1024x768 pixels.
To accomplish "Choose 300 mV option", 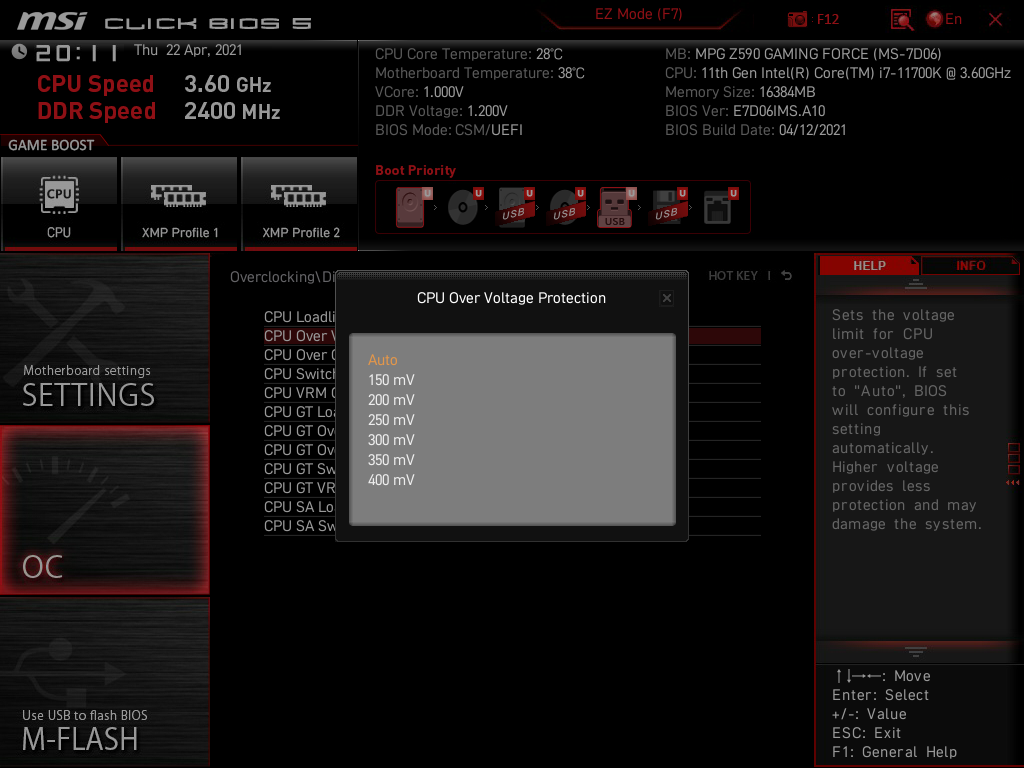I will tap(391, 440).
